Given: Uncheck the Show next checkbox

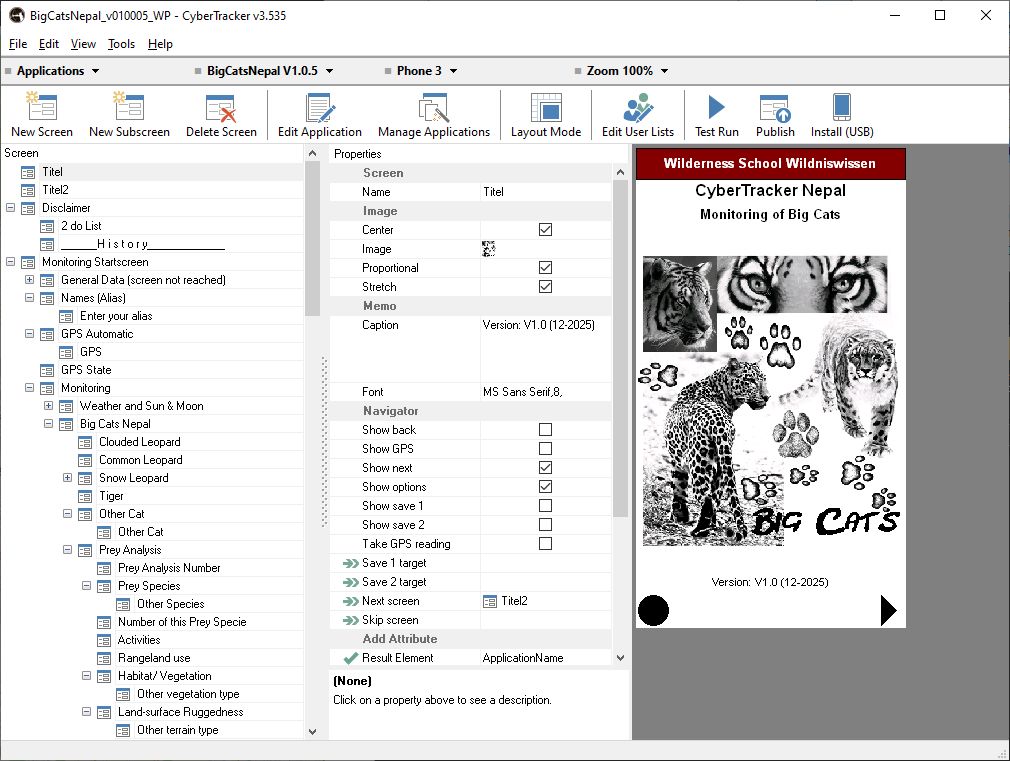Looking at the screenshot, I should tap(545, 468).
